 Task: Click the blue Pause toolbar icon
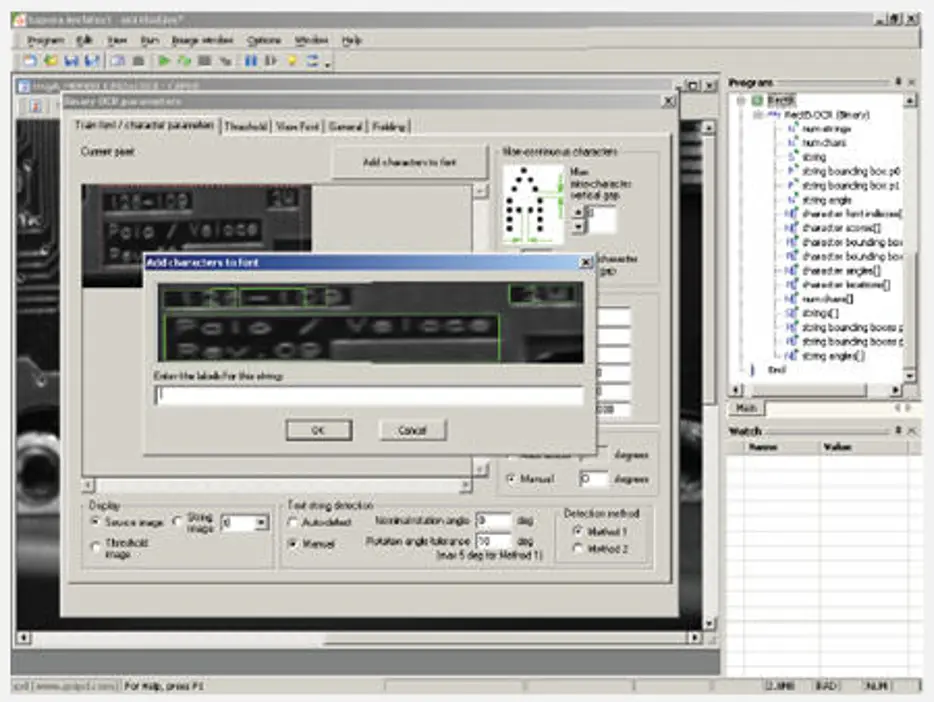[x=251, y=61]
